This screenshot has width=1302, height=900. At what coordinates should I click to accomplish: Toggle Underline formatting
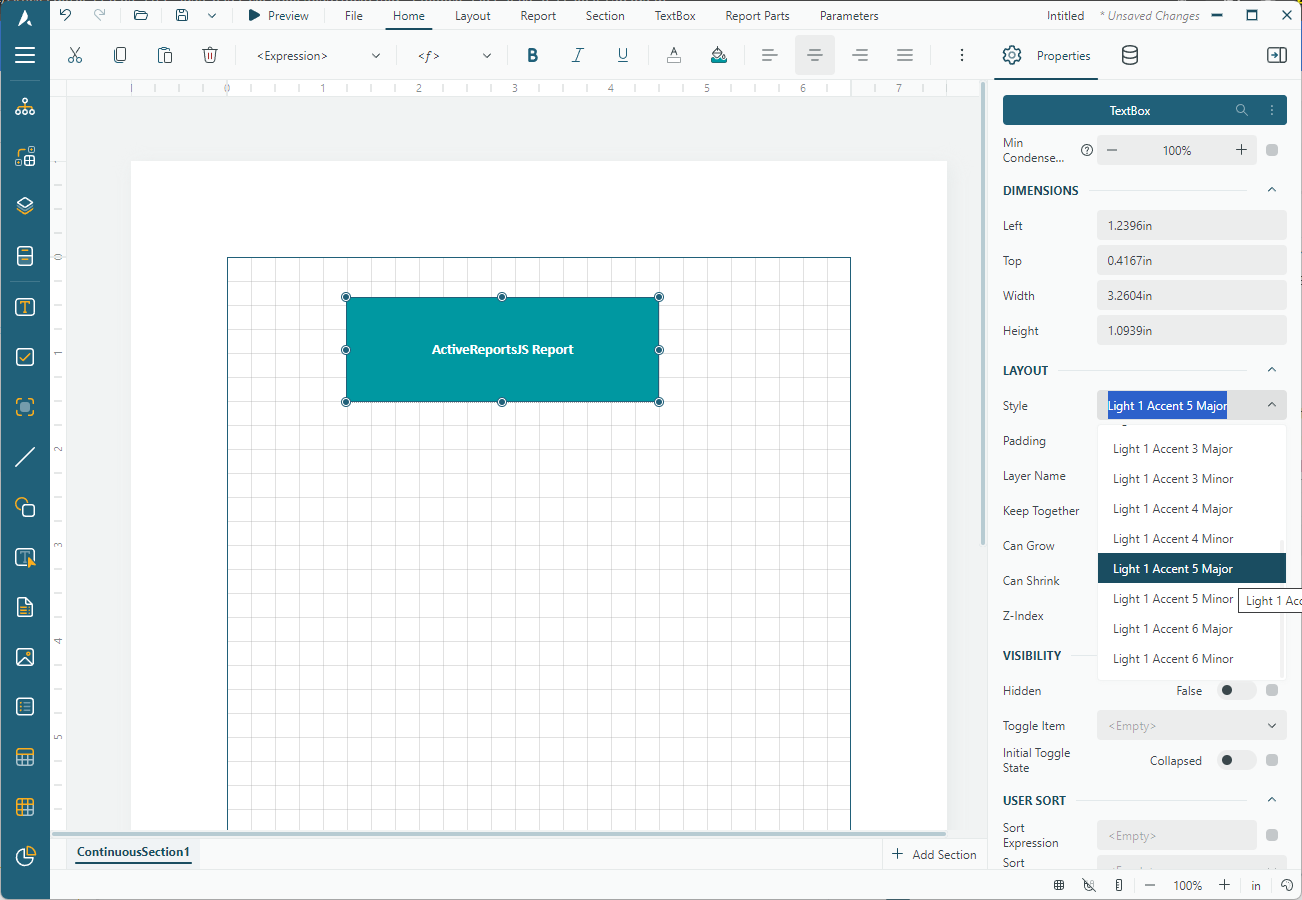click(622, 56)
